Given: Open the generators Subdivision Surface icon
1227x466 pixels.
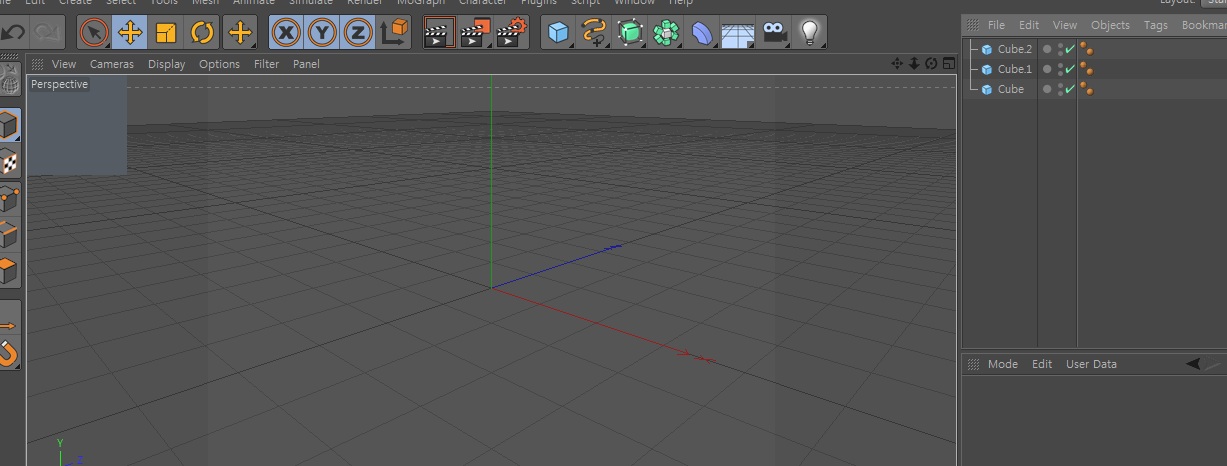Looking at the screenshot, I should 630,32.
